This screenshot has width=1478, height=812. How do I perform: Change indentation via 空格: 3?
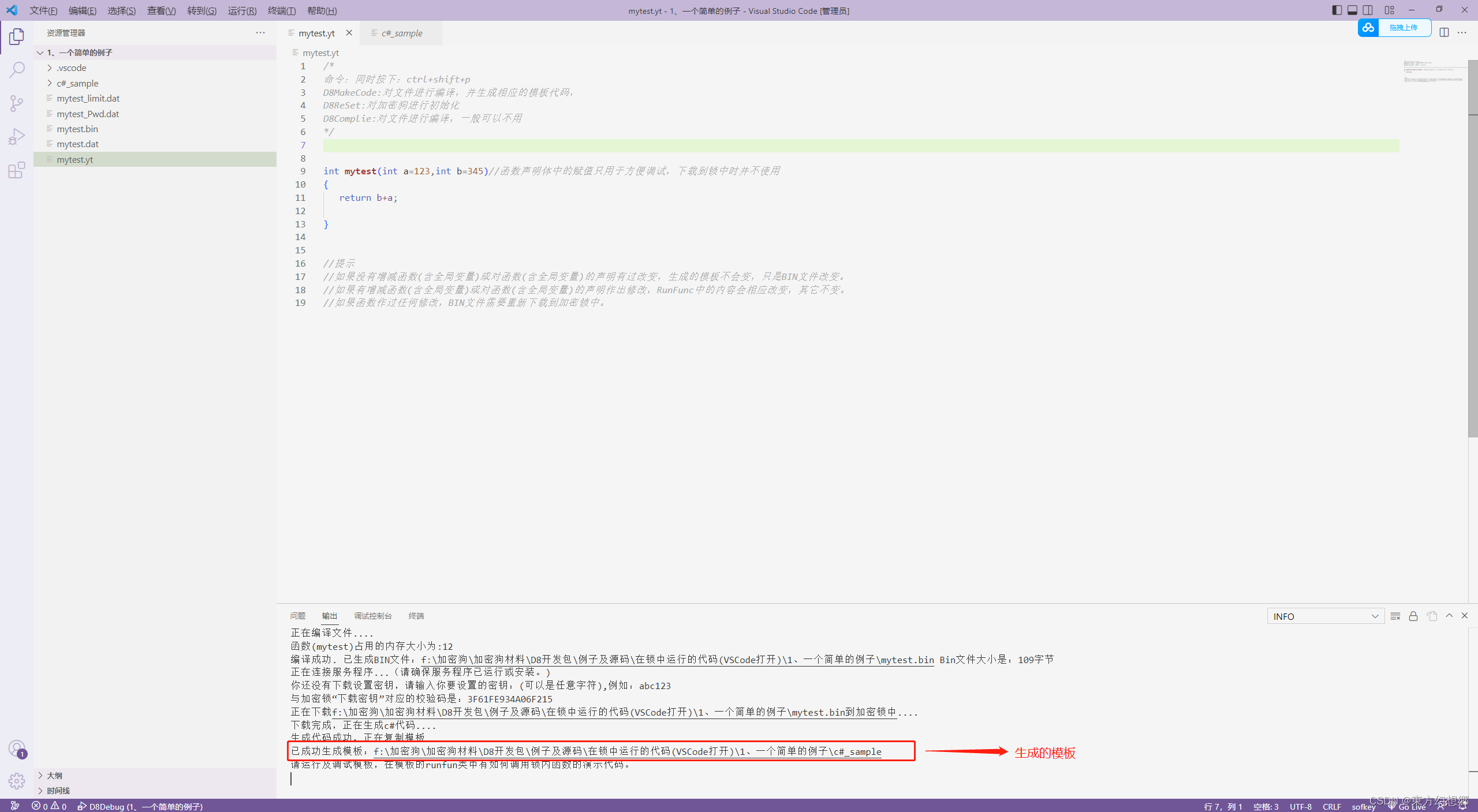(1266, 806)
